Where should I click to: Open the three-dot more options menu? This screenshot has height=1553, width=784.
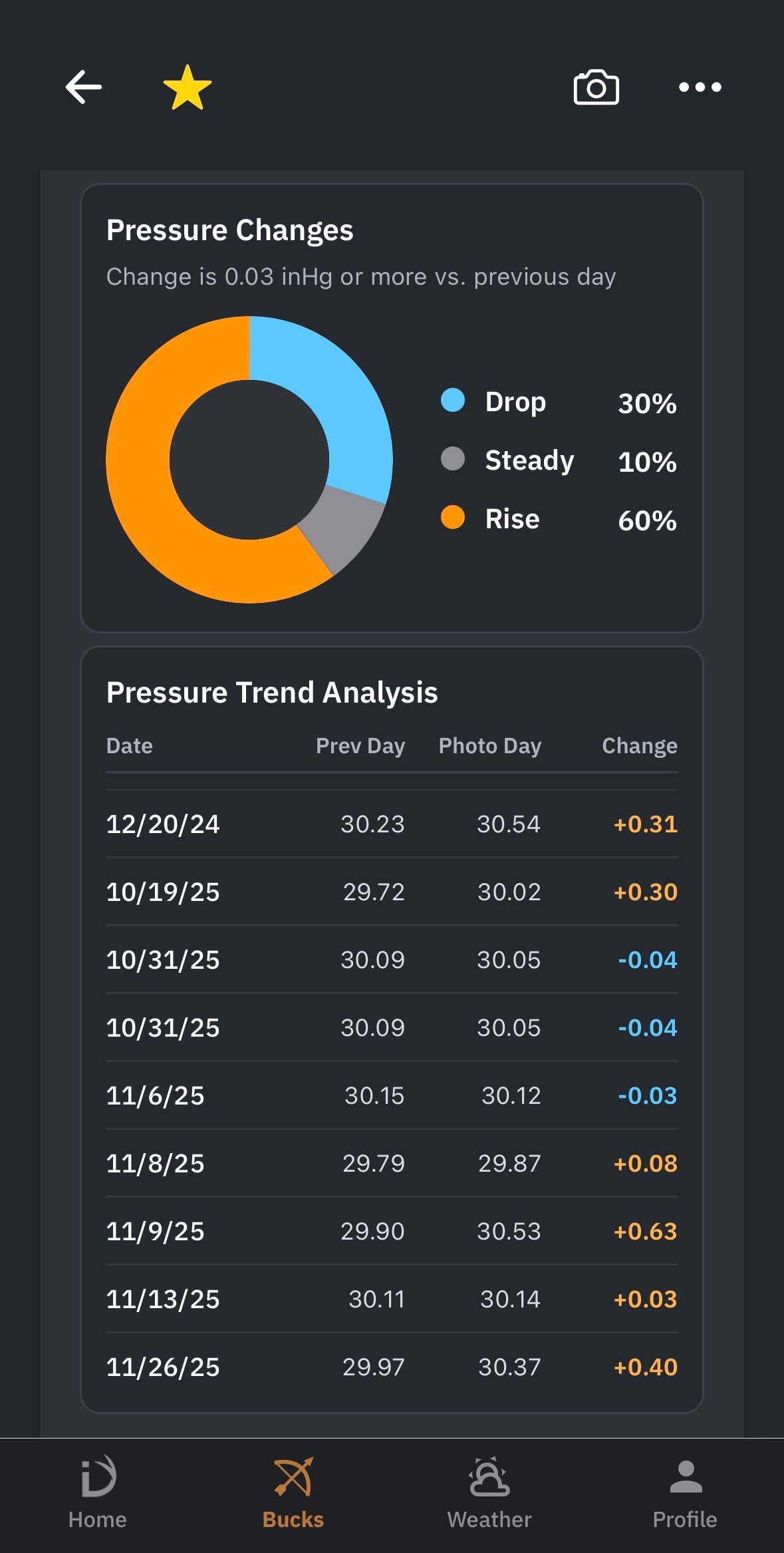pos(700,87)
